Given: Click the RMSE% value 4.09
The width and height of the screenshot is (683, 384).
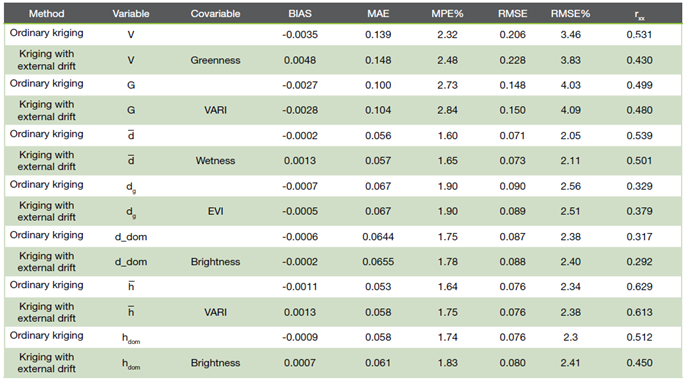Looking at the screenshot, I should click(x=570, y=110).
